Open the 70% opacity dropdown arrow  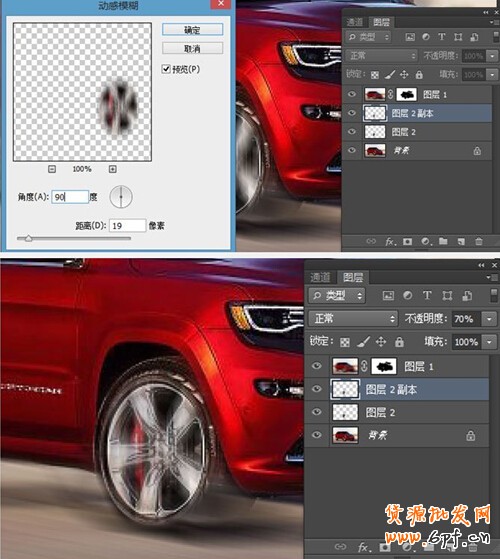pyautogui.click(x=489, y=319)
